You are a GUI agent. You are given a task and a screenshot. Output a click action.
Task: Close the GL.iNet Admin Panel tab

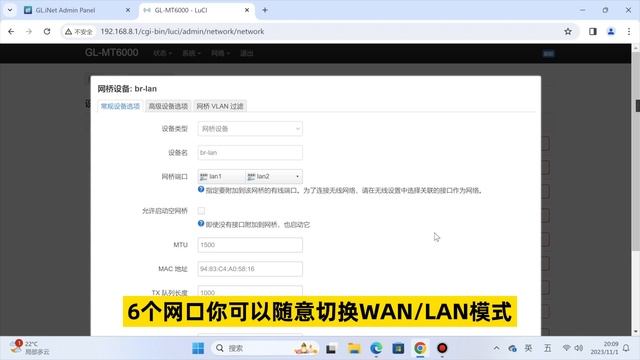[128, 10]
